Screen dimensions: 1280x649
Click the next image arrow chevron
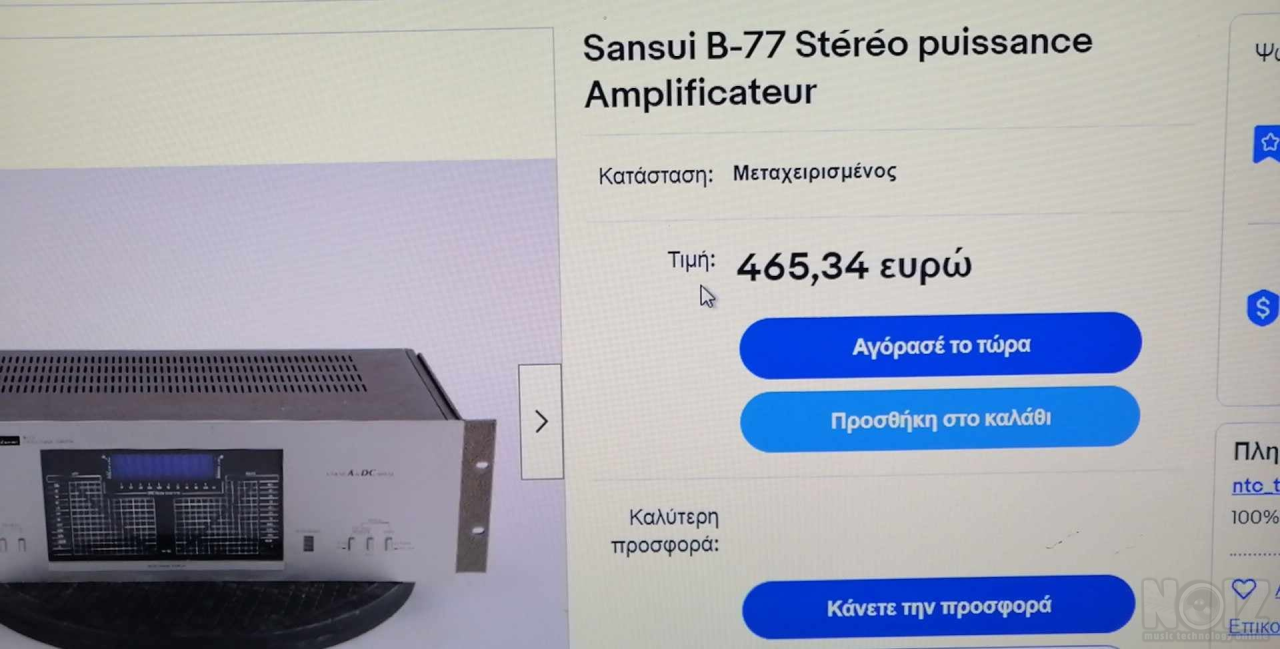pos(541,422)
